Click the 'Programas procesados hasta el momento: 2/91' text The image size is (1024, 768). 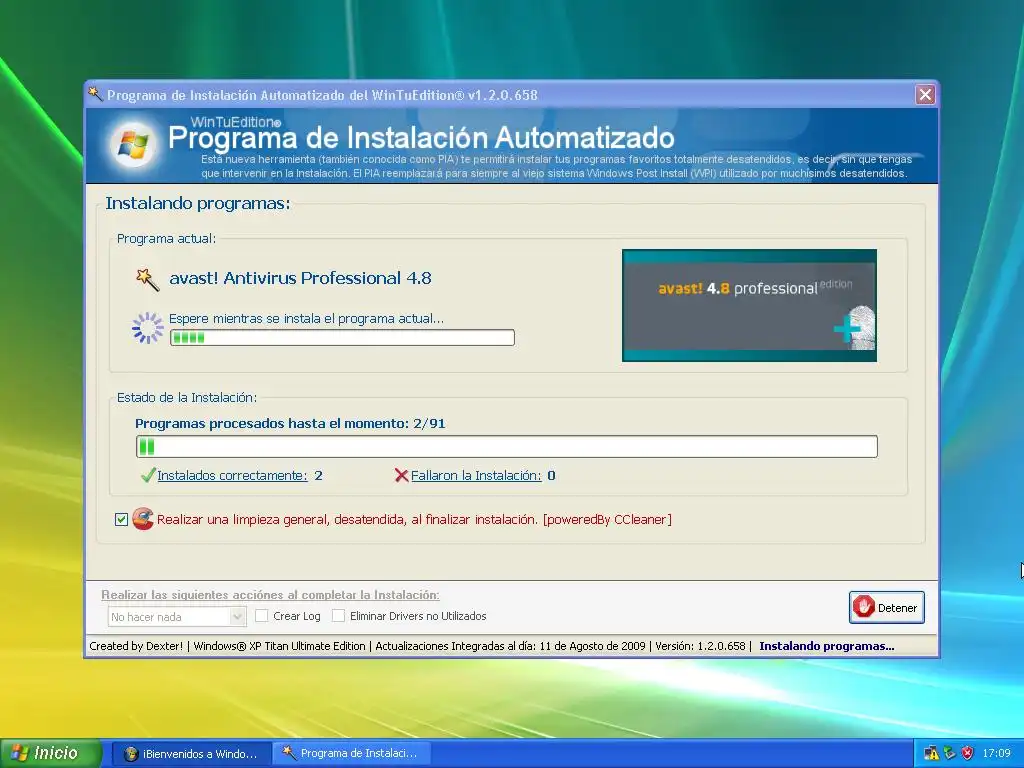pyautogui.click(x=290, y=423)
